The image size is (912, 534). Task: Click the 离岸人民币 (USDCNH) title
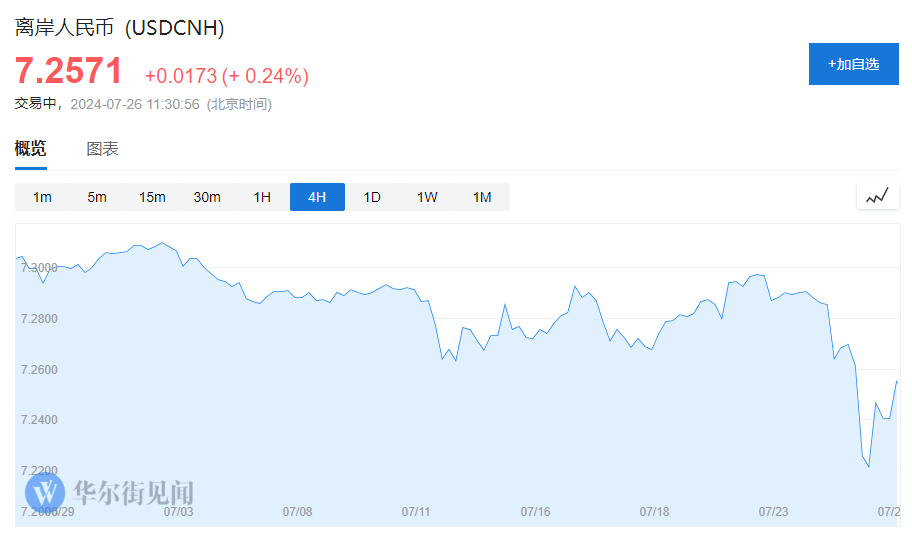click(119, 28)
